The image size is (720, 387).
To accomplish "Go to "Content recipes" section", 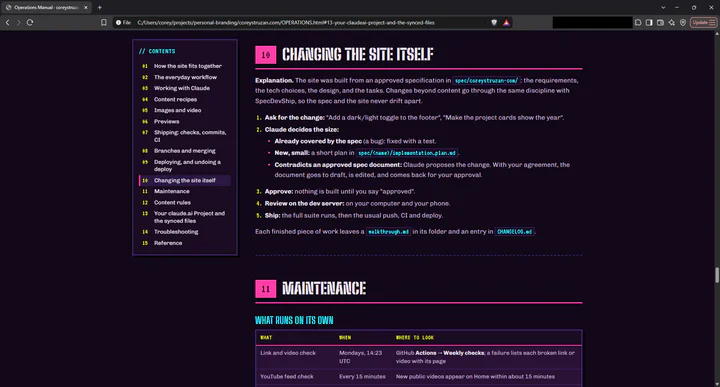I will click(x=175, y=99).
